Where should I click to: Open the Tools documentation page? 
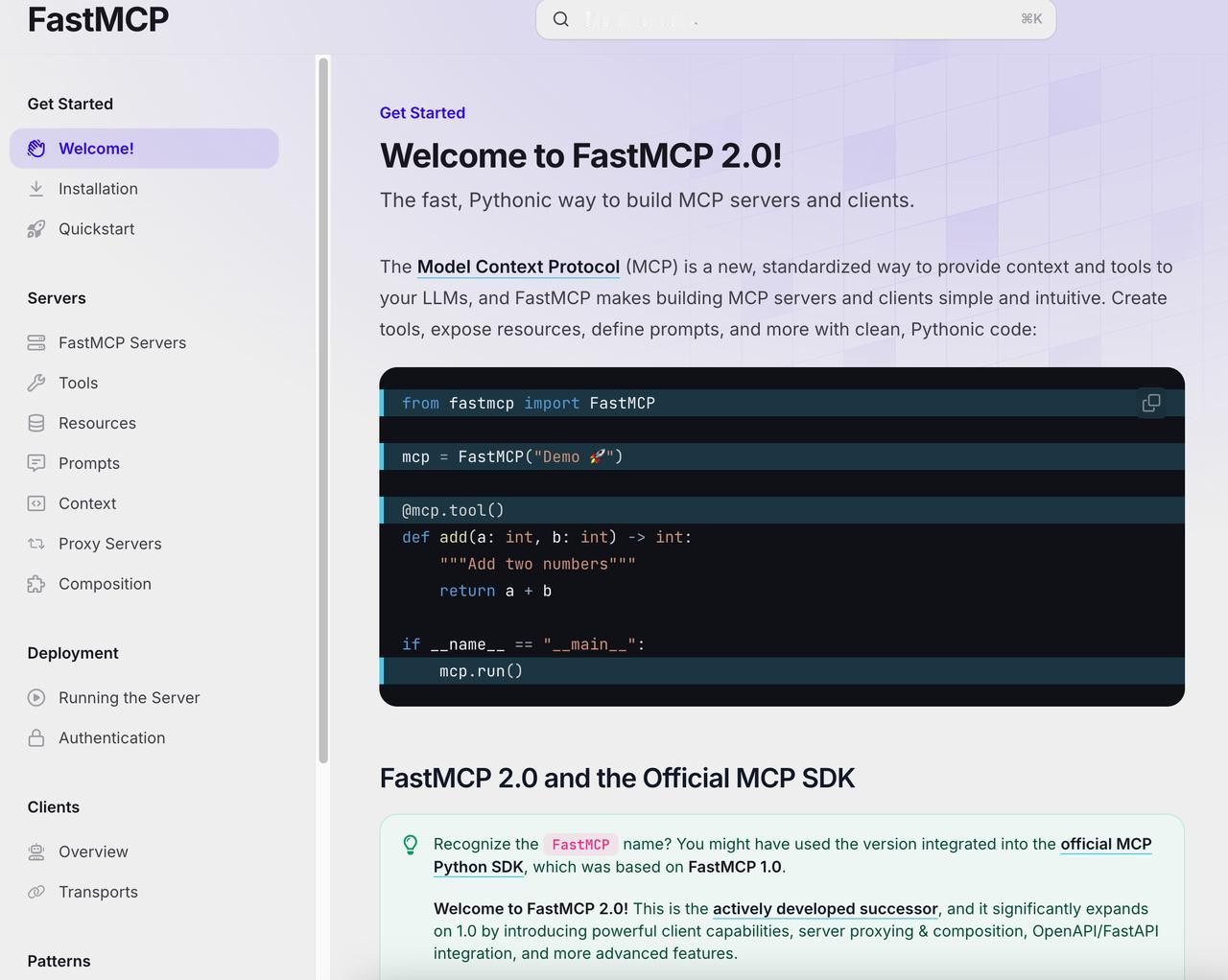(x=144, y=383)
